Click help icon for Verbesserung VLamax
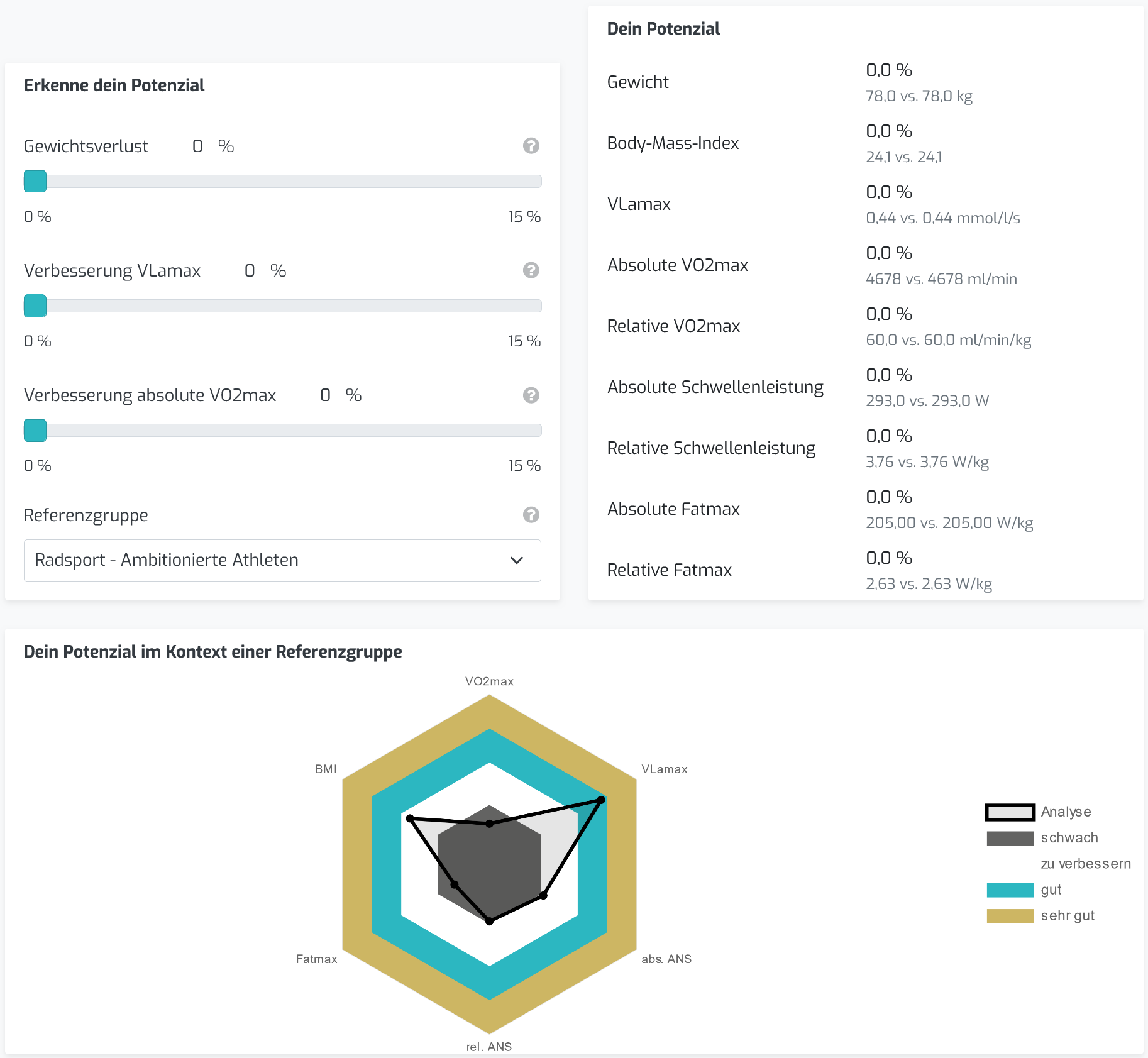Screen dimensions: 1148x1058 click(x=531, y=270)
